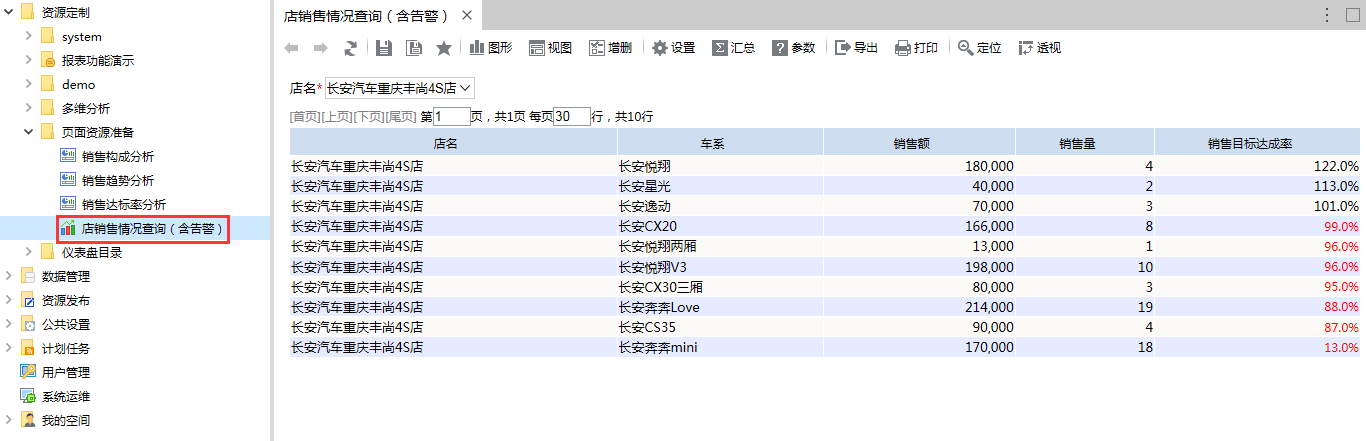Click the 首页 first page link
The image size is (1366, 441).
(304, 117)
